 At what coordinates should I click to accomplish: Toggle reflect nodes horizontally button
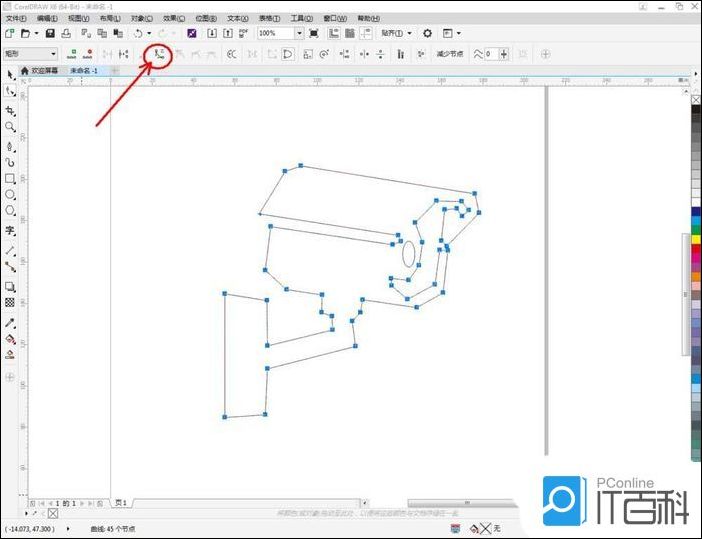point(364,54)
